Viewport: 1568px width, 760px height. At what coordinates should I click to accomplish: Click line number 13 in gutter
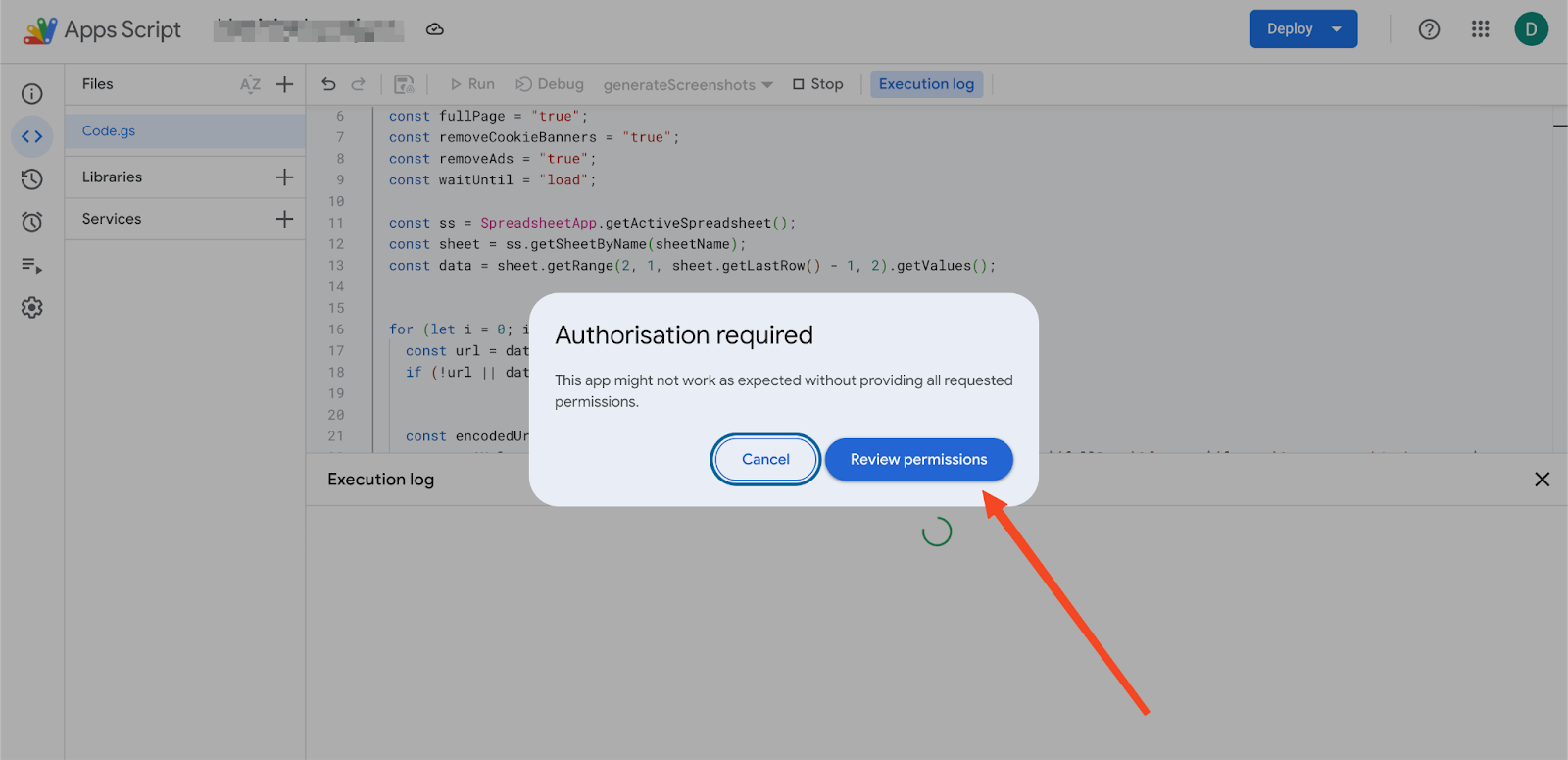click(x=336, y=266)
